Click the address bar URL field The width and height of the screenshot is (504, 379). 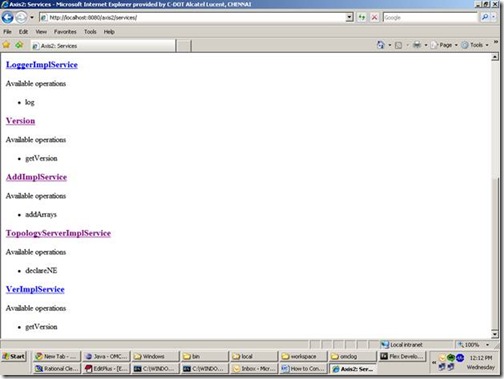pos(192,17)
